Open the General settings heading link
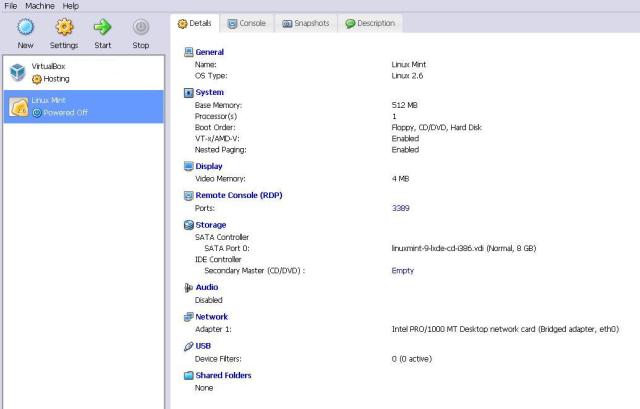The height and width of the screenshot is (409, 640). [x=209, y=52]
